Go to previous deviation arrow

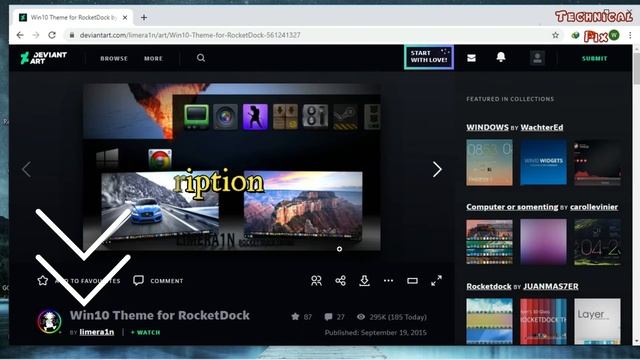point(27,169)
